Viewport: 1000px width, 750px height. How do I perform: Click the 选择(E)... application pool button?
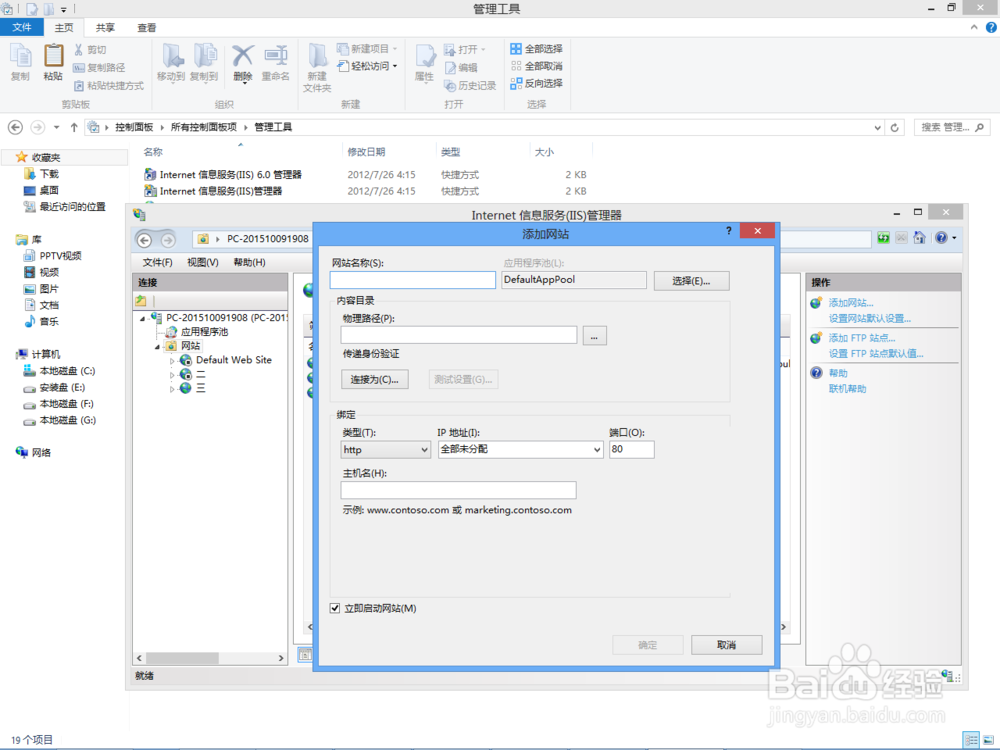[691, 280]
